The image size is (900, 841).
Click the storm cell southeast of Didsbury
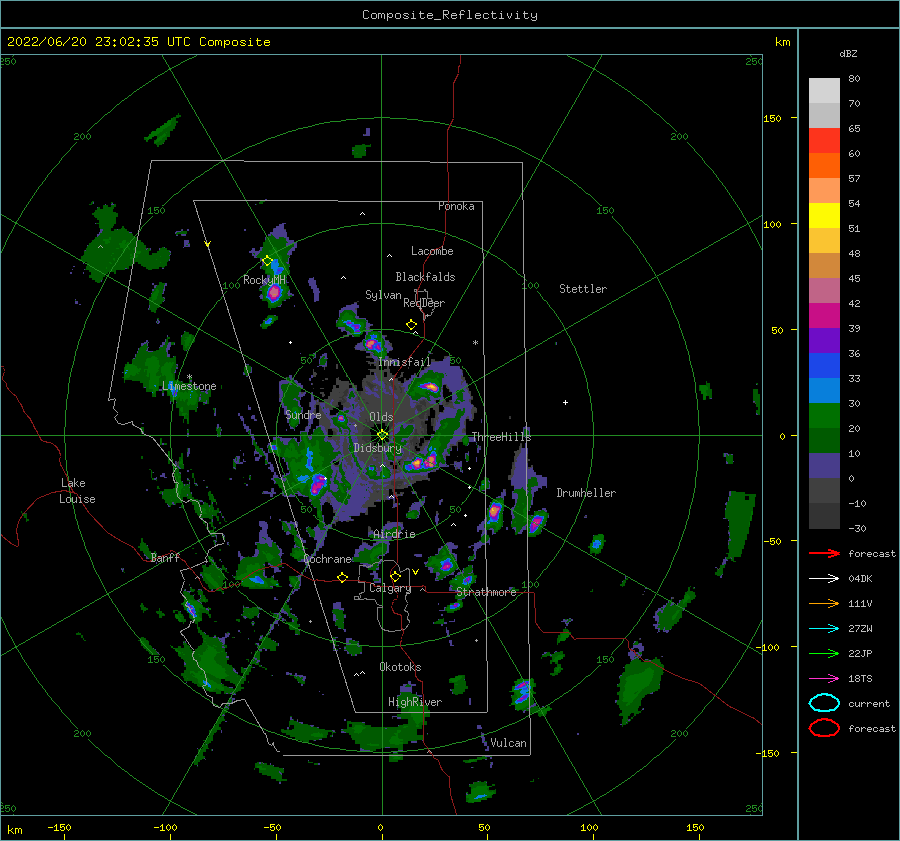click(x=423, y=462)
